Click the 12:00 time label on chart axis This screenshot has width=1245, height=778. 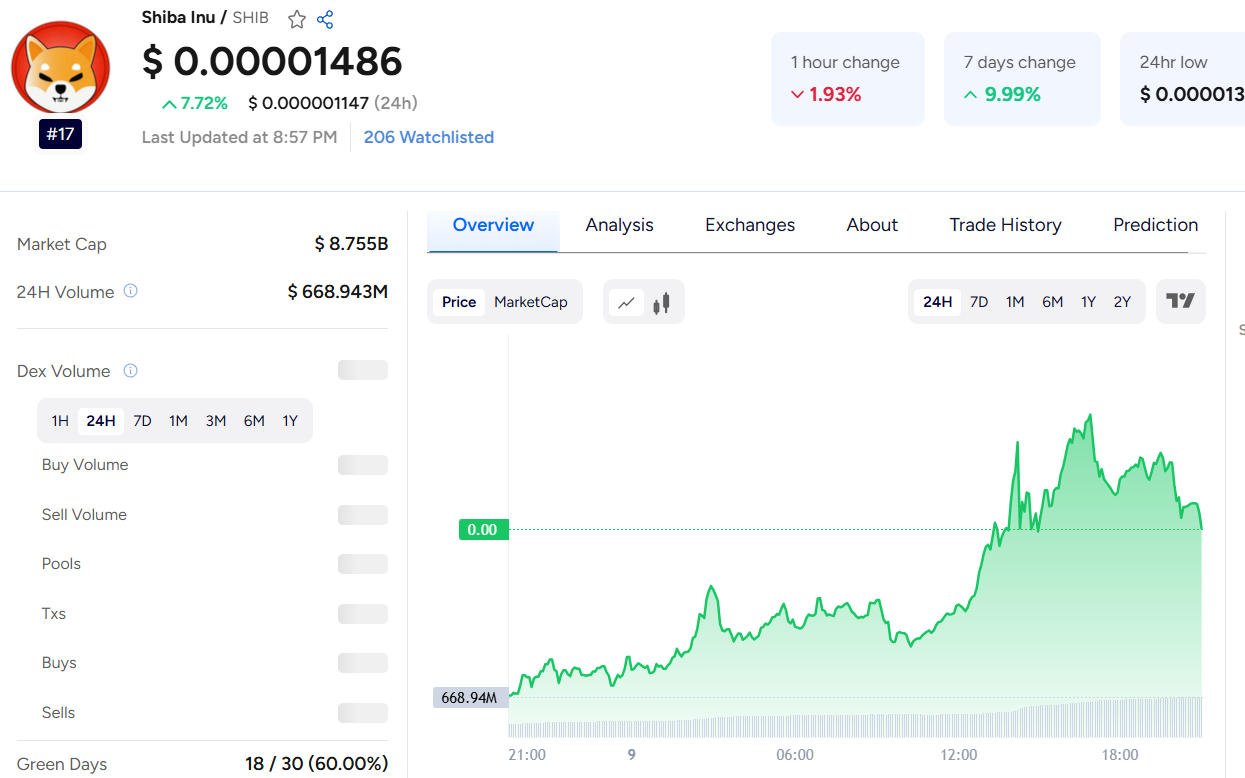pyautogui.click(x=958, y=755)
